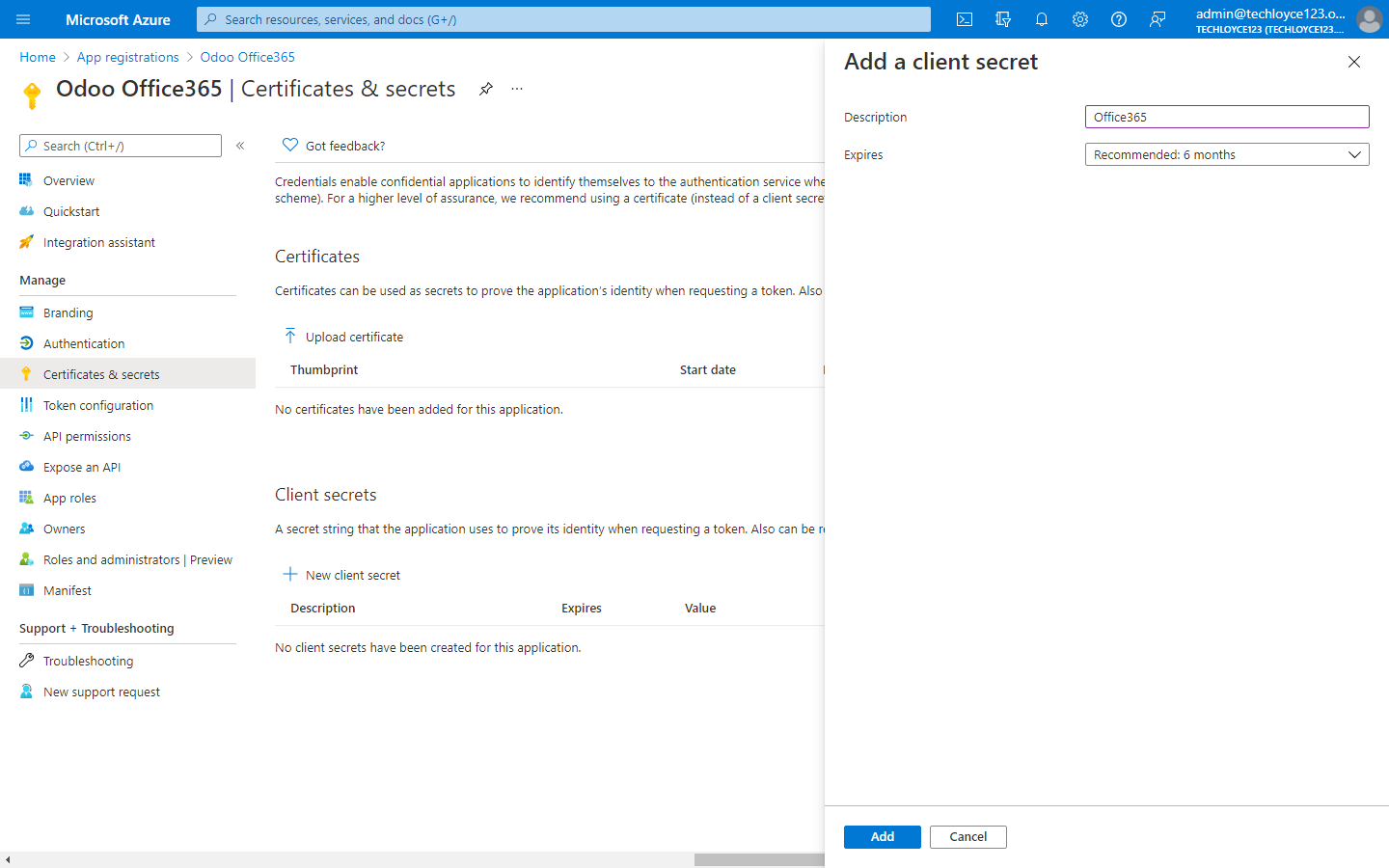
Task: Open the More options ellipsis beside the title
Action: click(517, 89)
